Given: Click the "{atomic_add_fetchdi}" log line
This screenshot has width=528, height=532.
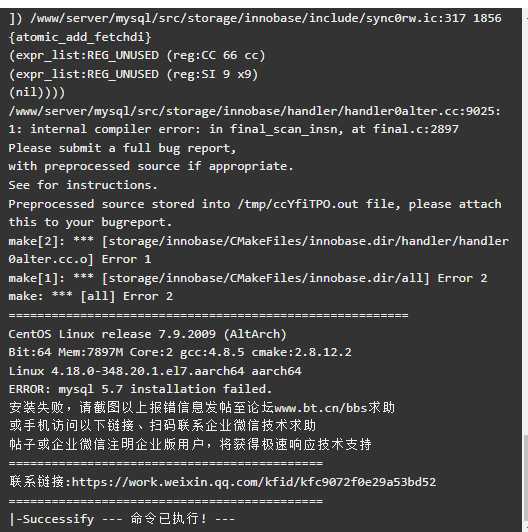Looking at the screenshot, I should point(80,37).
